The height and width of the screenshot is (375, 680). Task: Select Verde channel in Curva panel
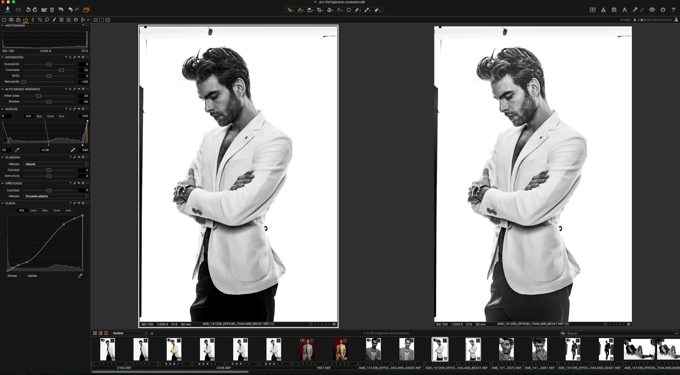coord(56,210)
